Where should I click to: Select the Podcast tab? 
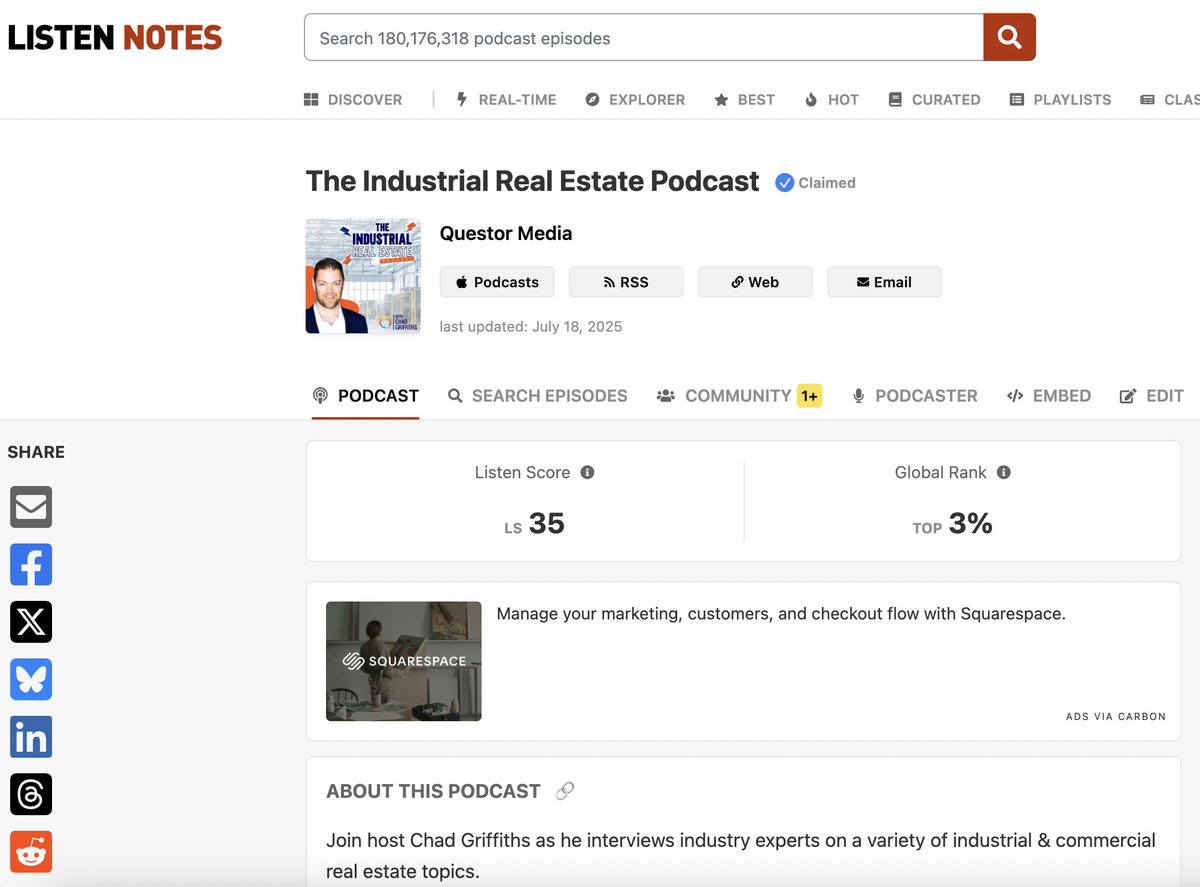click(366, 396)
